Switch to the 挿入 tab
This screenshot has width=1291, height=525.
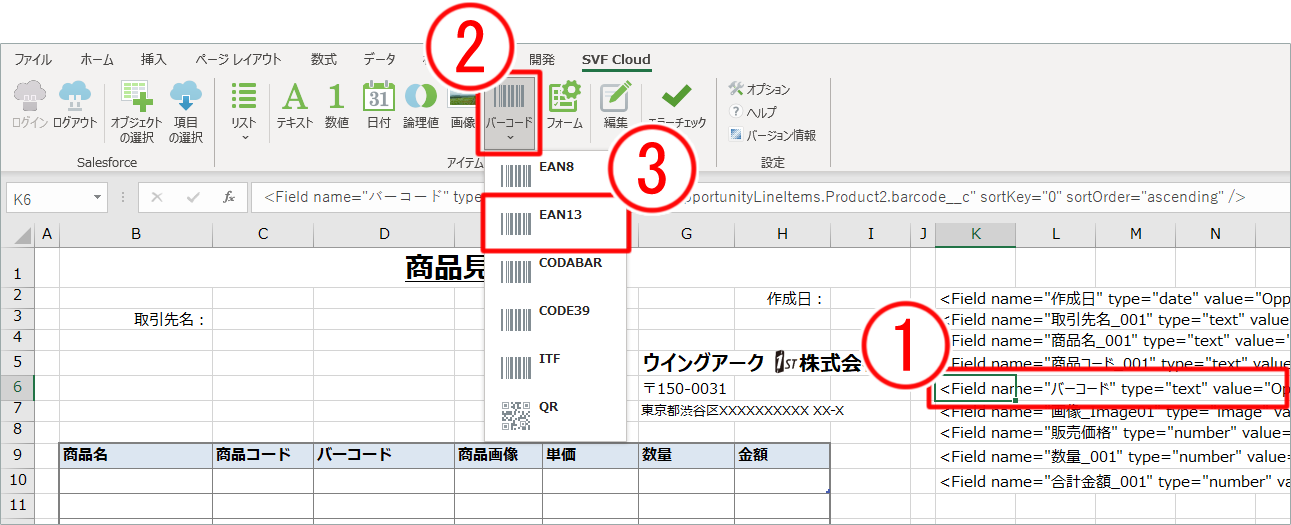pos(154,59)
